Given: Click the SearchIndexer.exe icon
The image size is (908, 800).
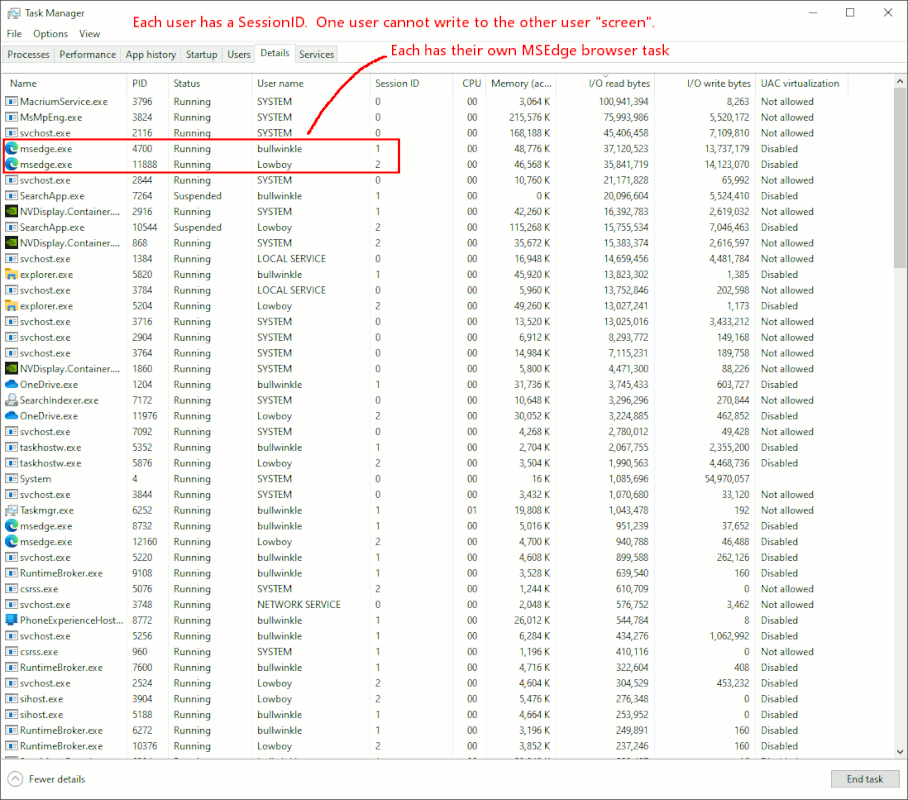Looking at the screenshot, I should pyautogui.click(x=11, y=400).
